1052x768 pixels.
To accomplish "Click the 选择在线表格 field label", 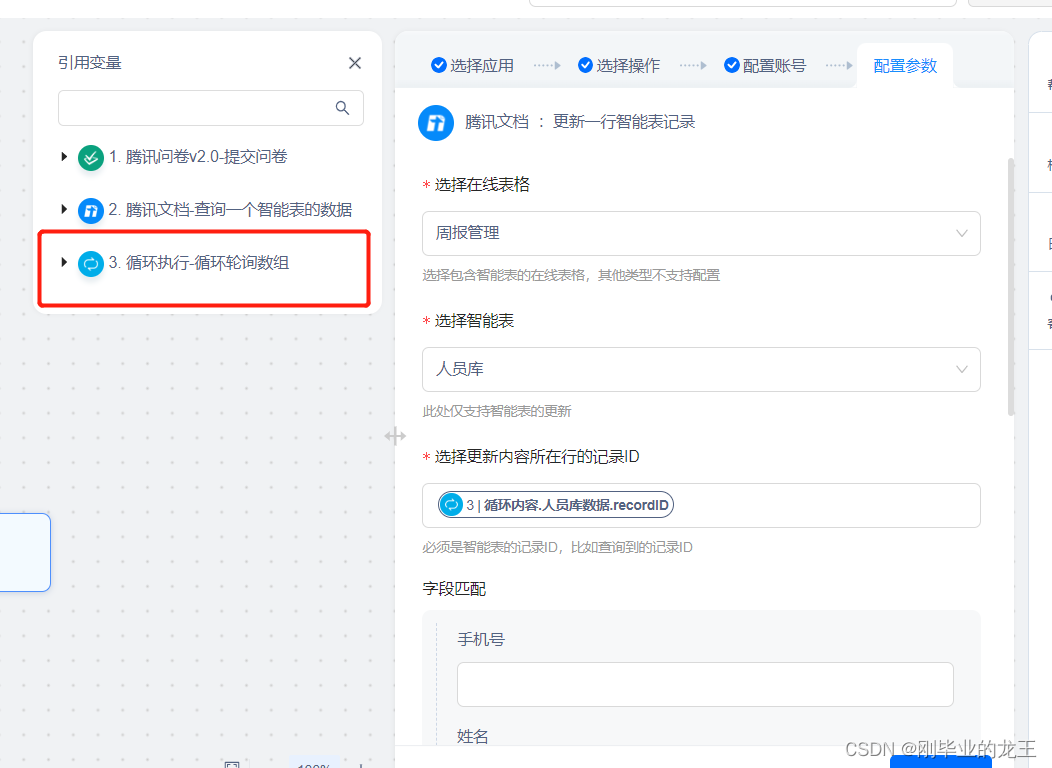I will pyautogui.click(x=482, y=184).
